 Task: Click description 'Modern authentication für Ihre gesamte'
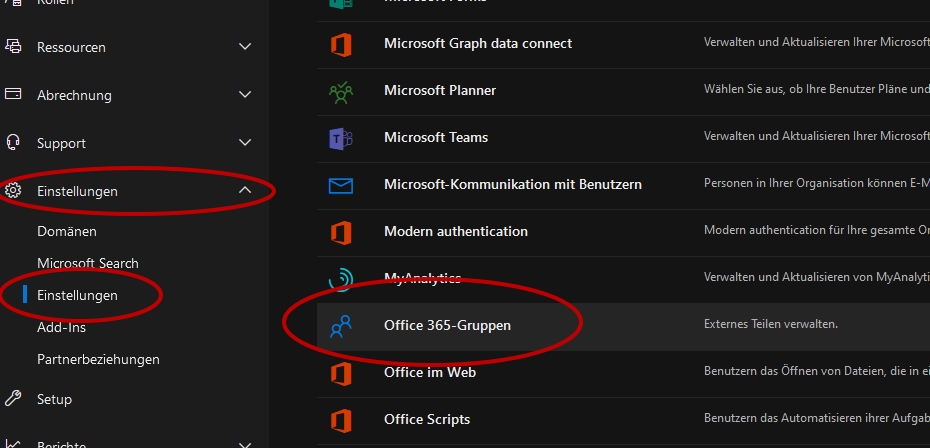817,230
